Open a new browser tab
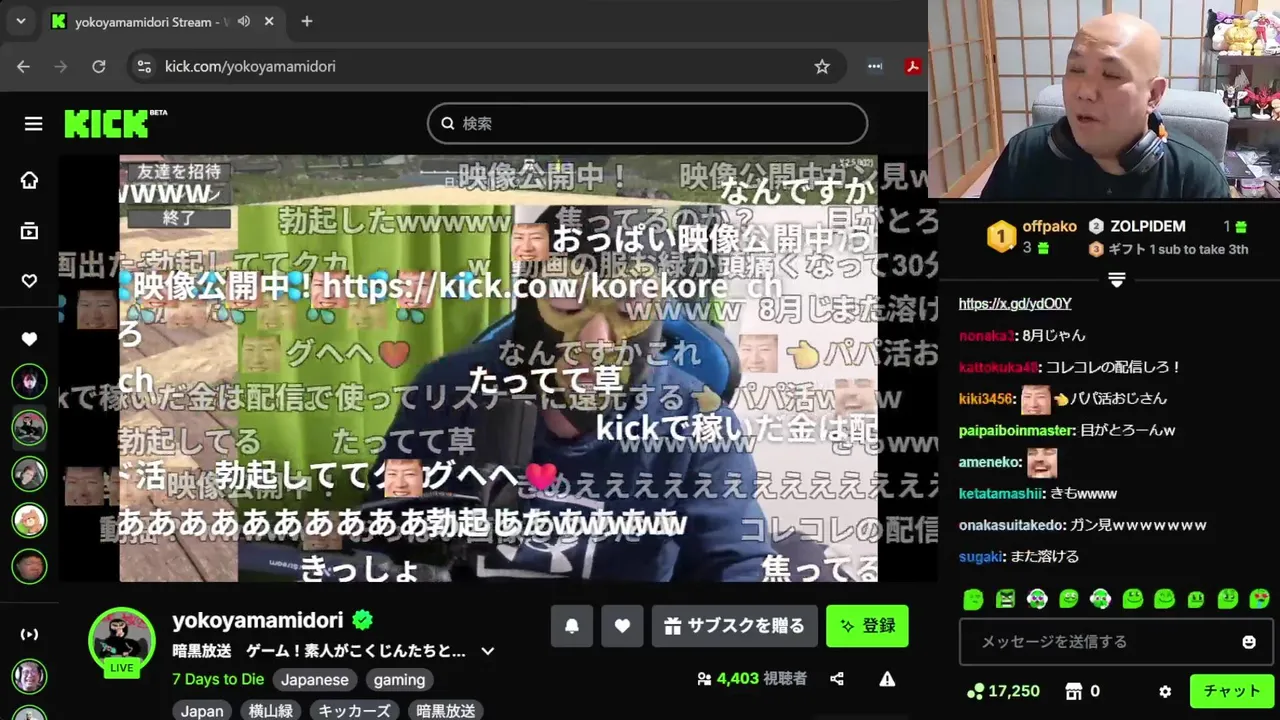This screenshot has width=1280, height=720. point(307,21)
